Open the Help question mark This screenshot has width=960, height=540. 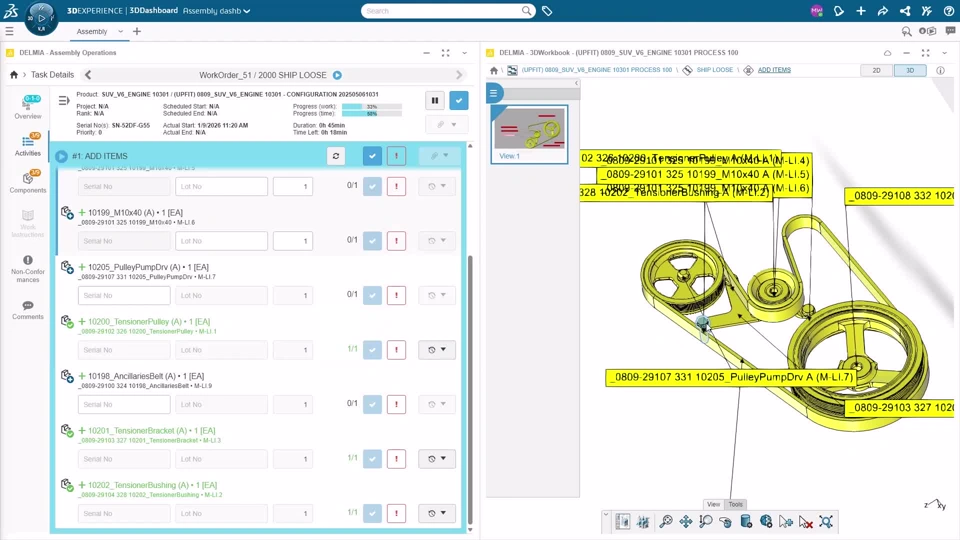[948, 11]
